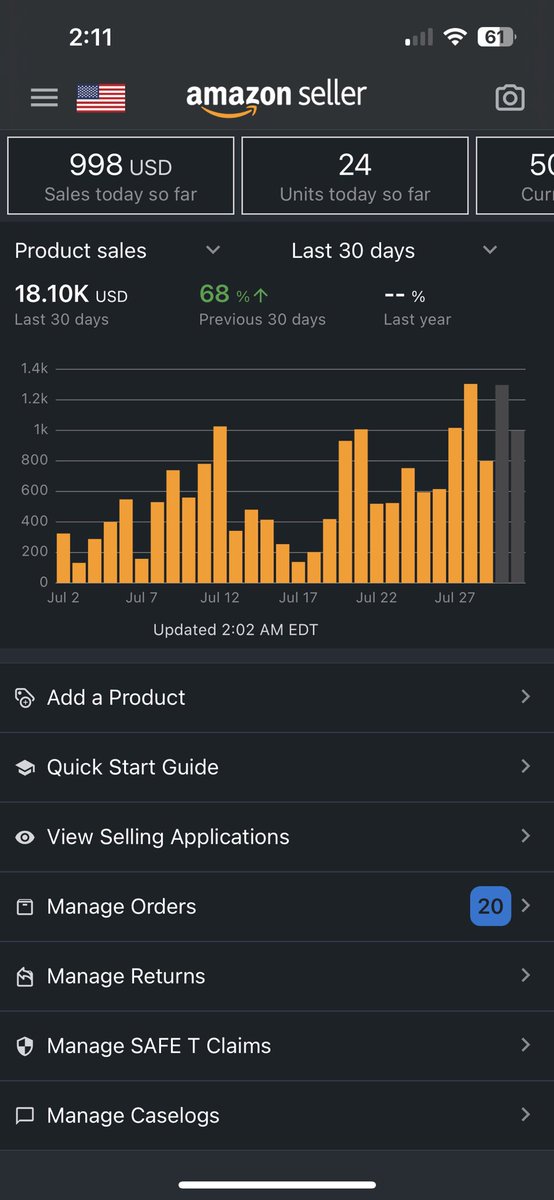Expand the Product sales metric dropdown
554x1200 pixels.
coord(212,250)
